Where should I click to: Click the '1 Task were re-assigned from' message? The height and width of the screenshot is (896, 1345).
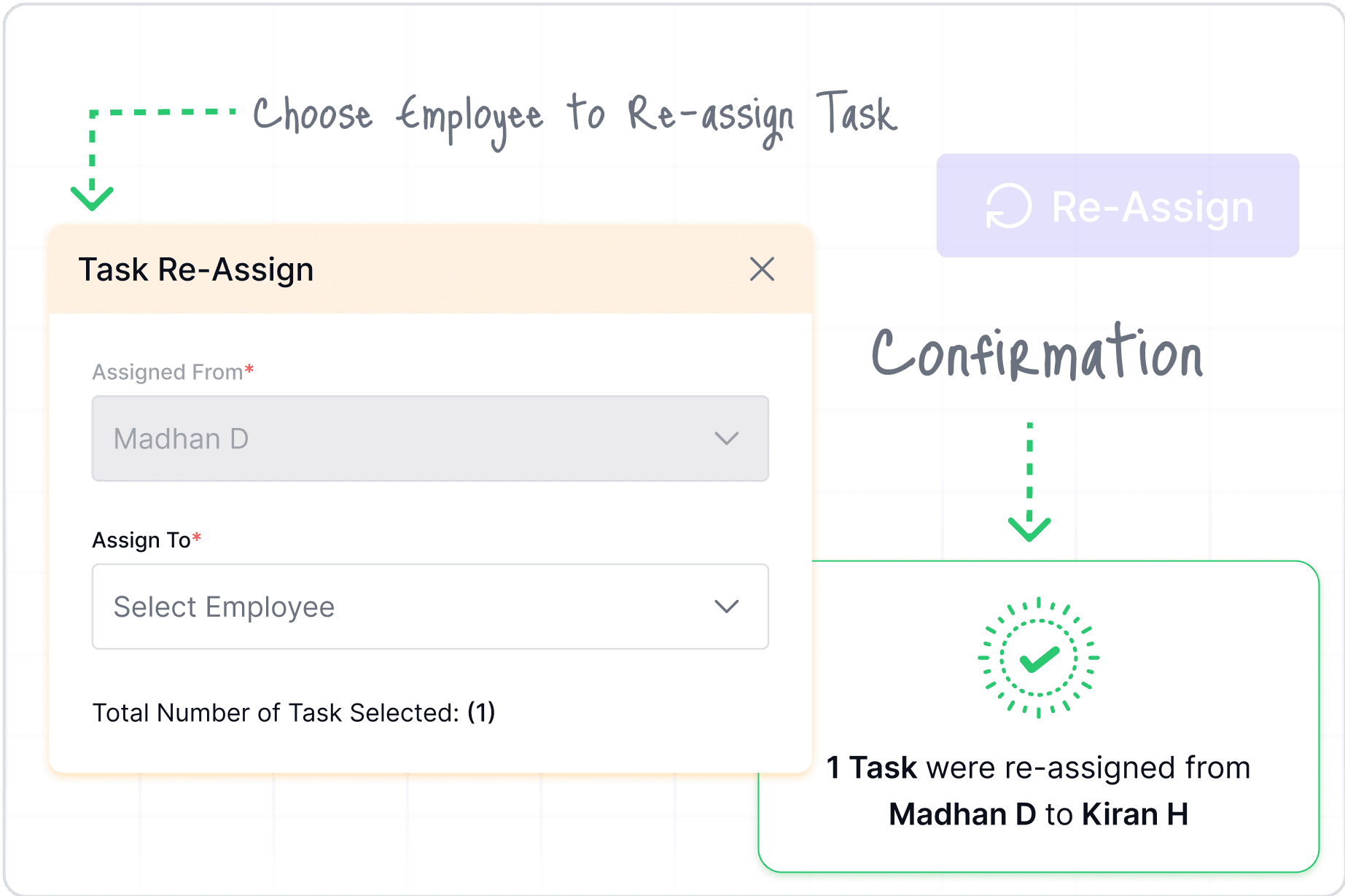(1038, 768)
